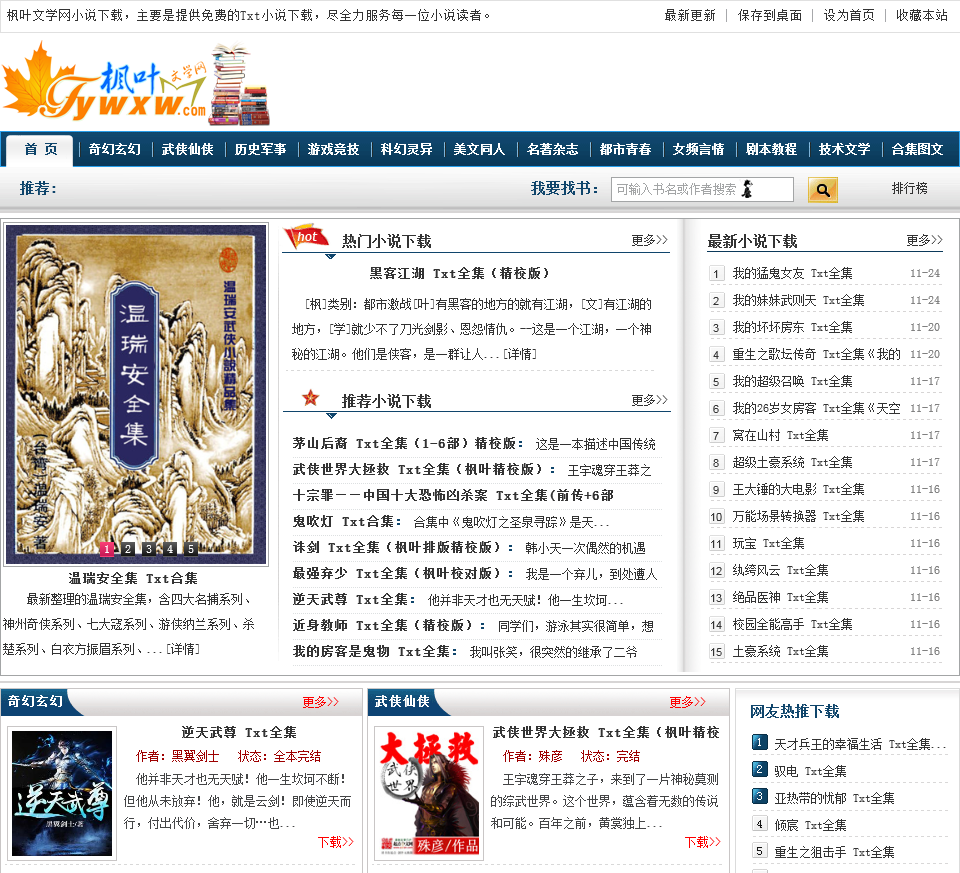
Task: Open the 技术文学 category
Action: click(x=844, y=149)
